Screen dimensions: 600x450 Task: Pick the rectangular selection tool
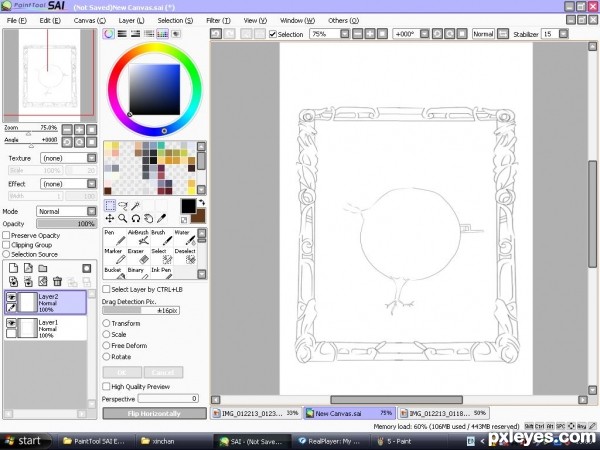point(110,205)
